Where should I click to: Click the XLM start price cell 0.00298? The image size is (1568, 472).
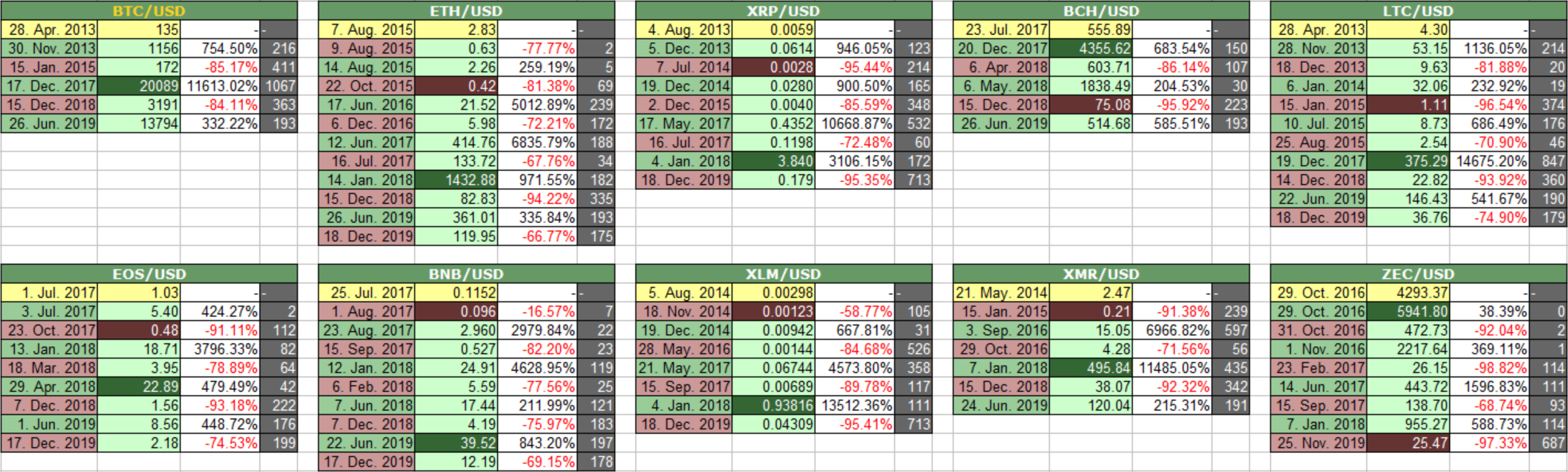pyautogui.click(x=773, y=292)
